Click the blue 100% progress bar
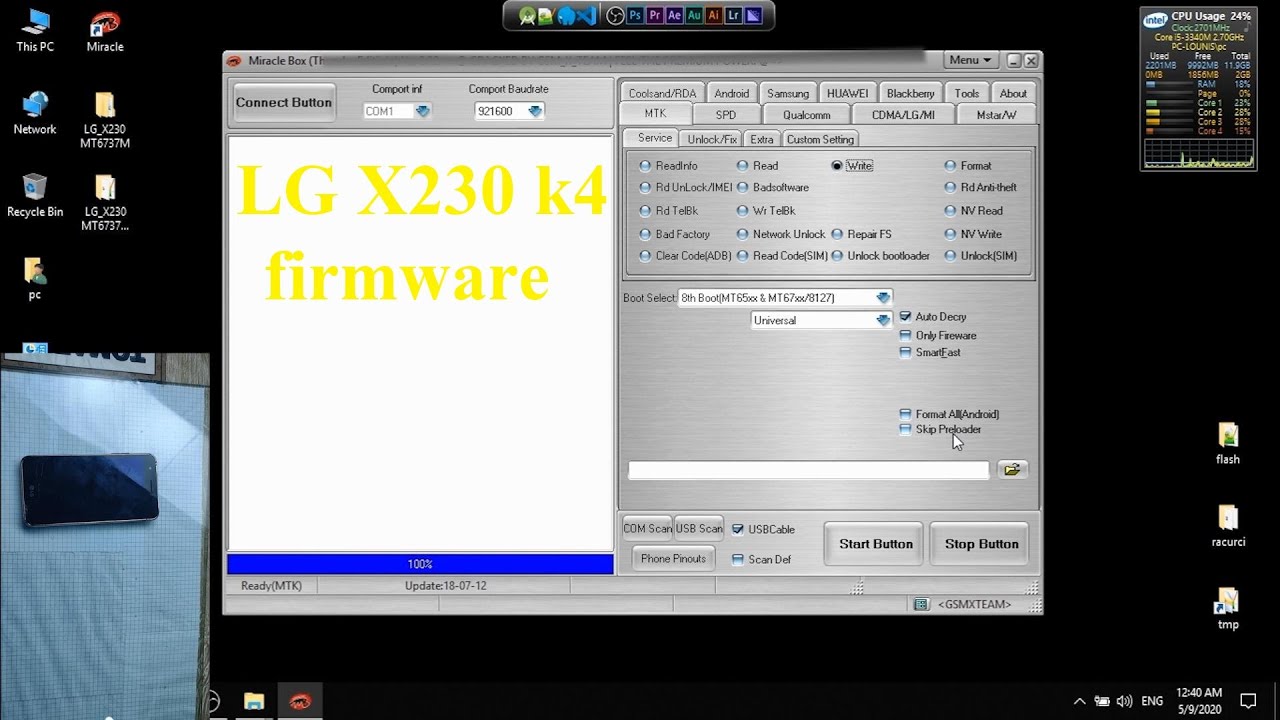 click(x=420, y=564)
